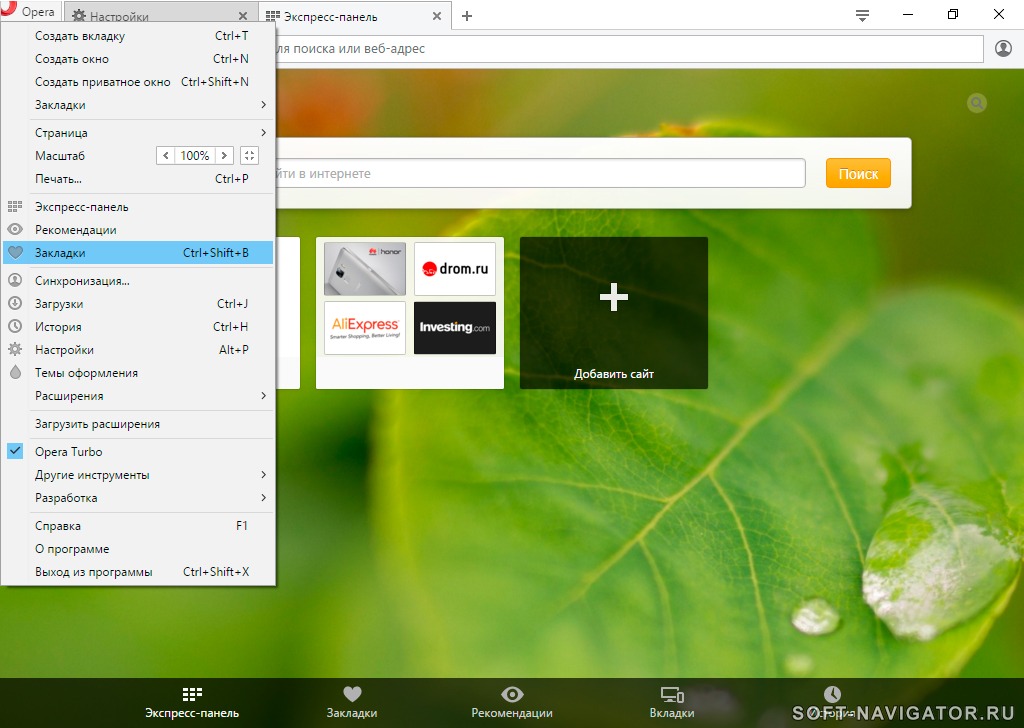This screenshot has width=1024, height=728.
Task: Click the Экспресс-панель grid icon in menu
Action: [15, 207]
